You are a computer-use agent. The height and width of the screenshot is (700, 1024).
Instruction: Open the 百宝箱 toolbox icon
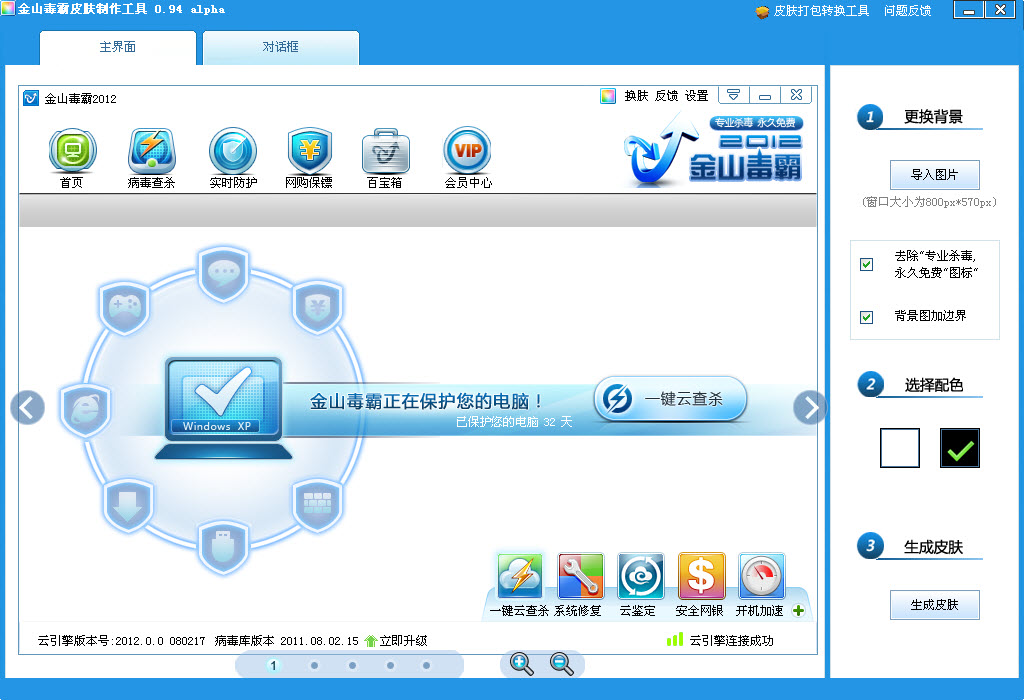tap(385, 151)
